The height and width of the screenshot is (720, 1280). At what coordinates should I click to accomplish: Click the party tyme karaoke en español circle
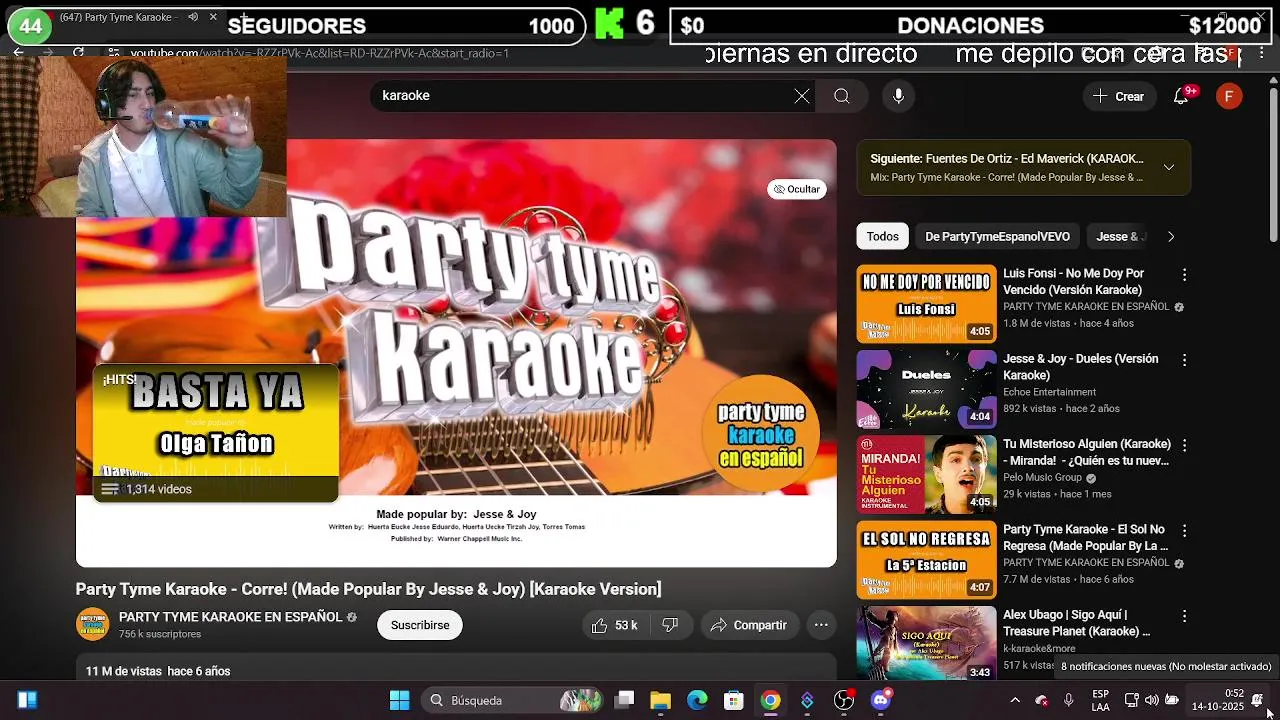click(761, 434)
